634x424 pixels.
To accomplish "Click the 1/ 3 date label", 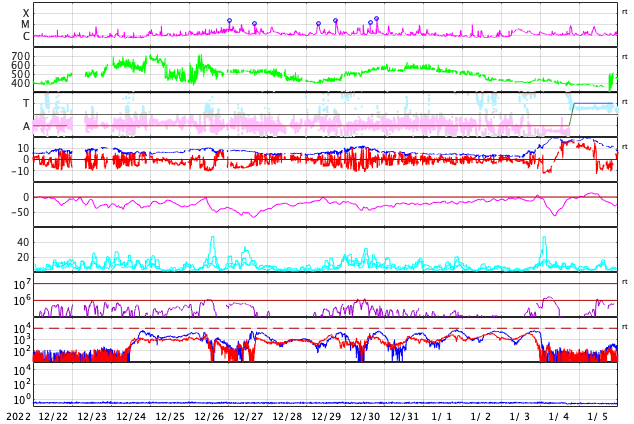I will tap(520, 417).
